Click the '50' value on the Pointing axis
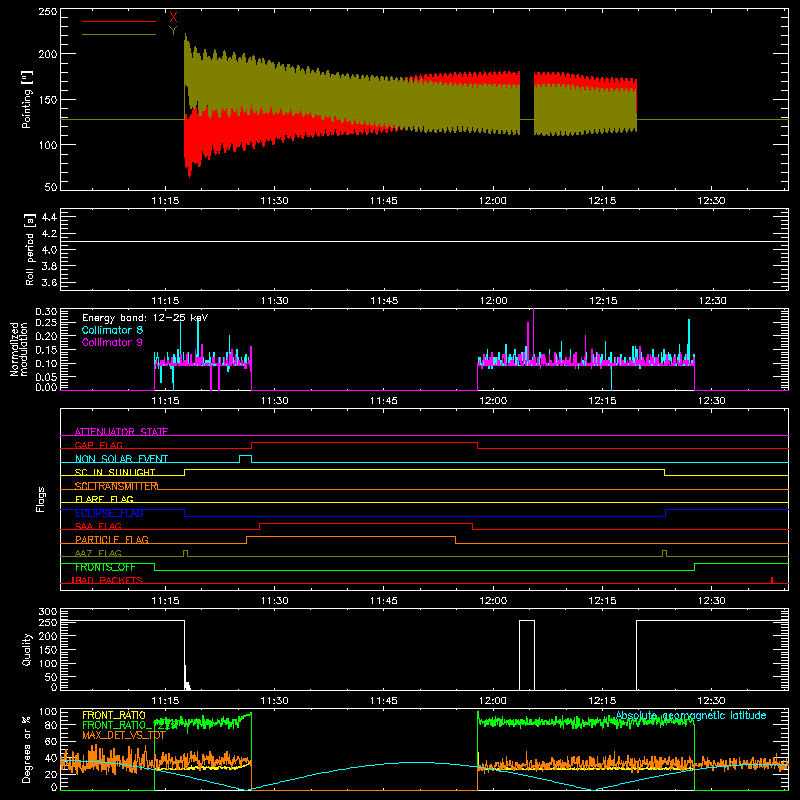Screen dimensions: 800x800 [51, 187]
